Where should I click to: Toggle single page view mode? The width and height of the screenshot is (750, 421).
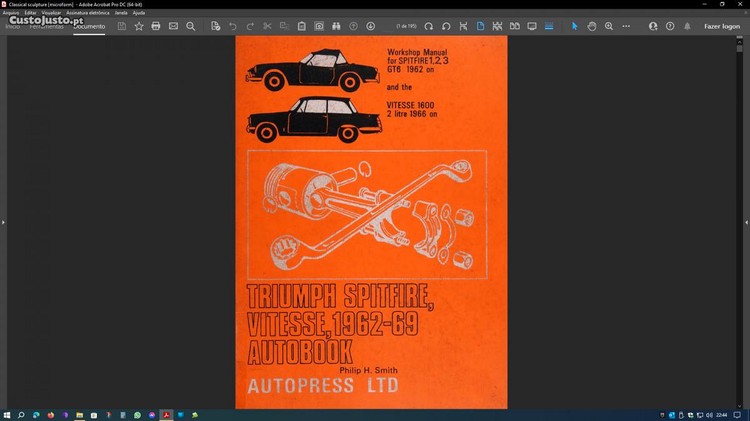point(480,26)
